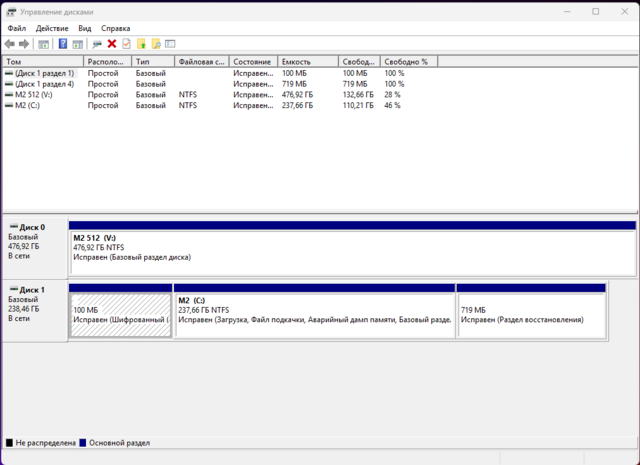Click the Forward arrow in toolbar
The width and height of the screenshot is (640, 465).
[24, 44]
